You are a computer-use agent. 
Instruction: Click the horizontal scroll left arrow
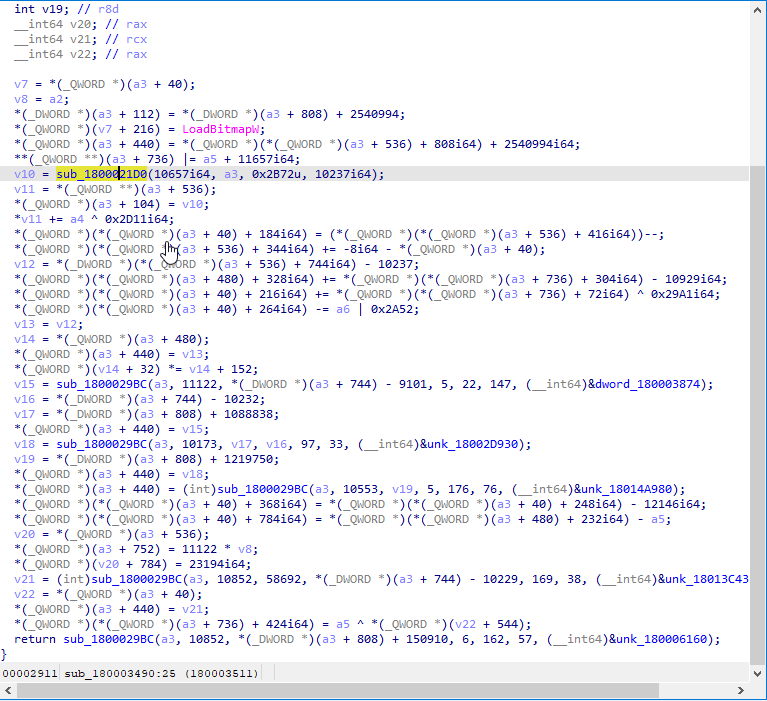point(8,690)
